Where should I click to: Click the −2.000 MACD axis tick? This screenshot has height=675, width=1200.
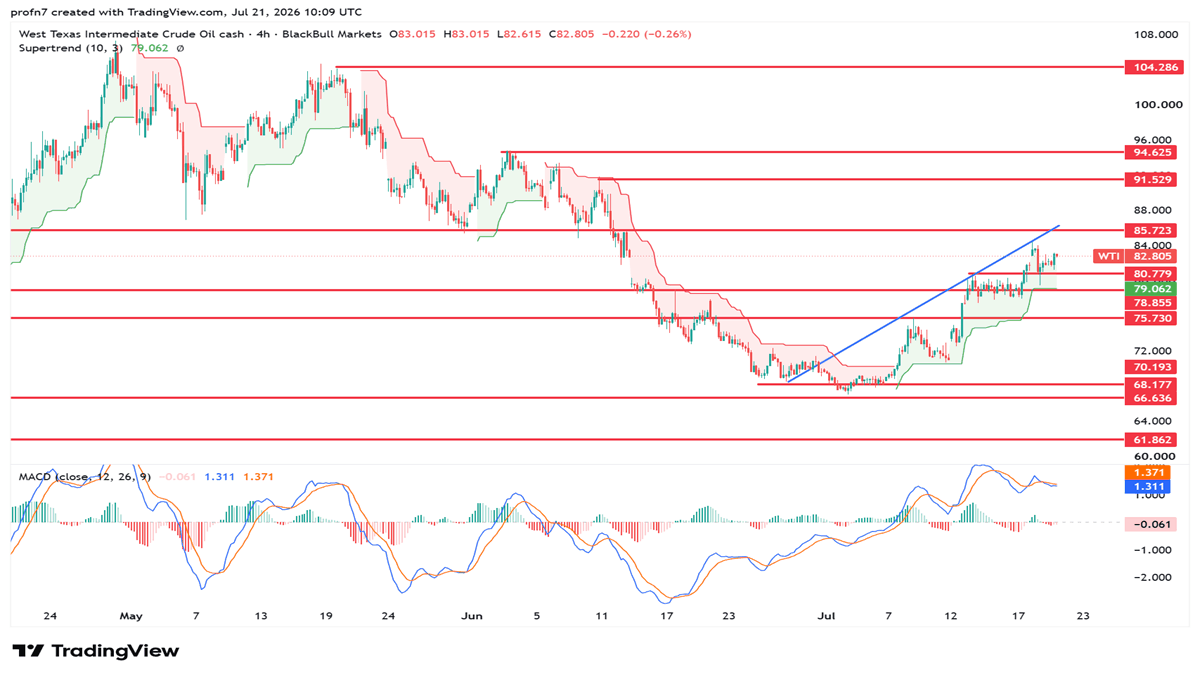(1154, 577)
